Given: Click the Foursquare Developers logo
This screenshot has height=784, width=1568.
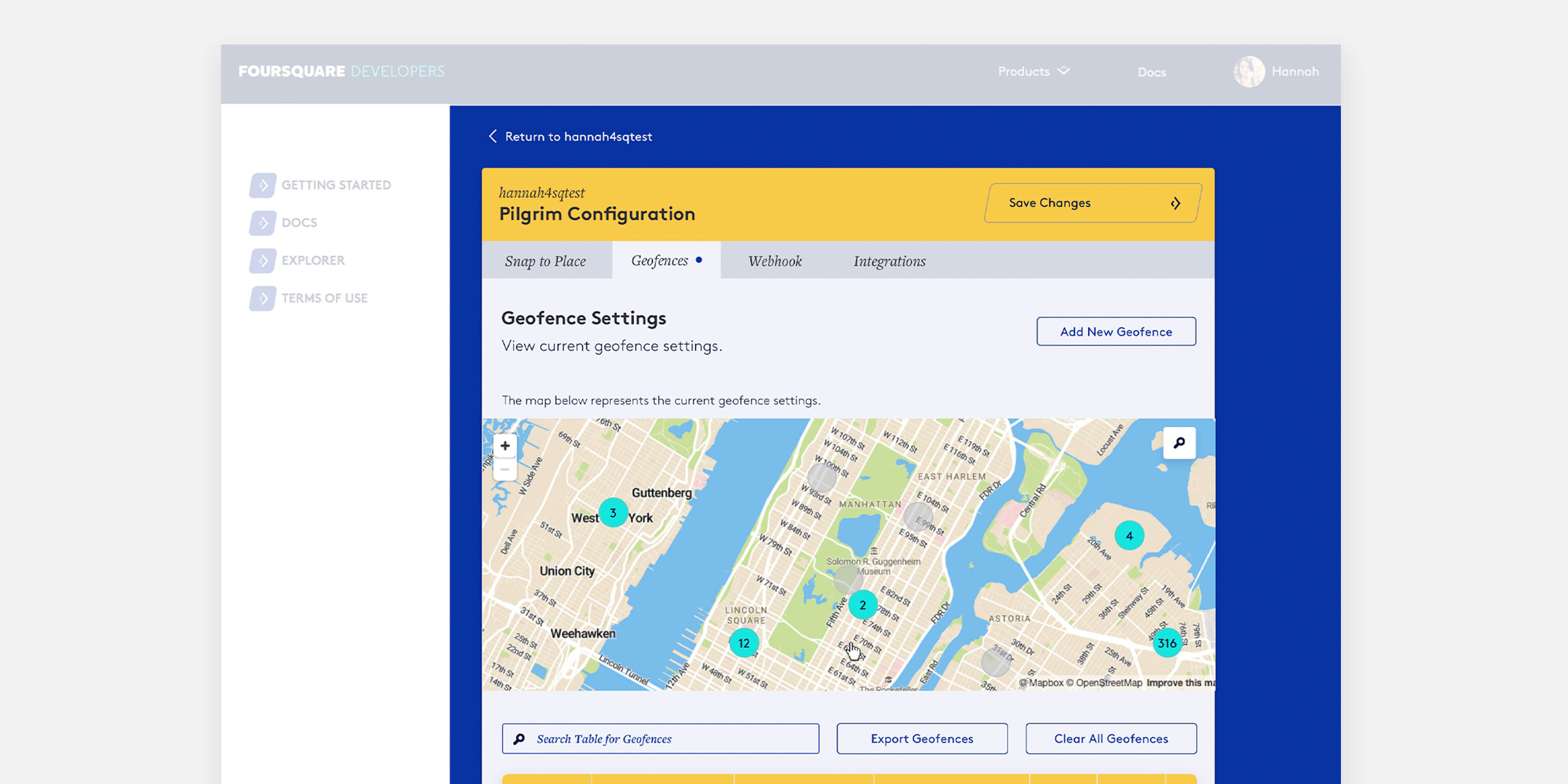Looking at the screenshot, I should pyautogui.click(x=341, y=71).
